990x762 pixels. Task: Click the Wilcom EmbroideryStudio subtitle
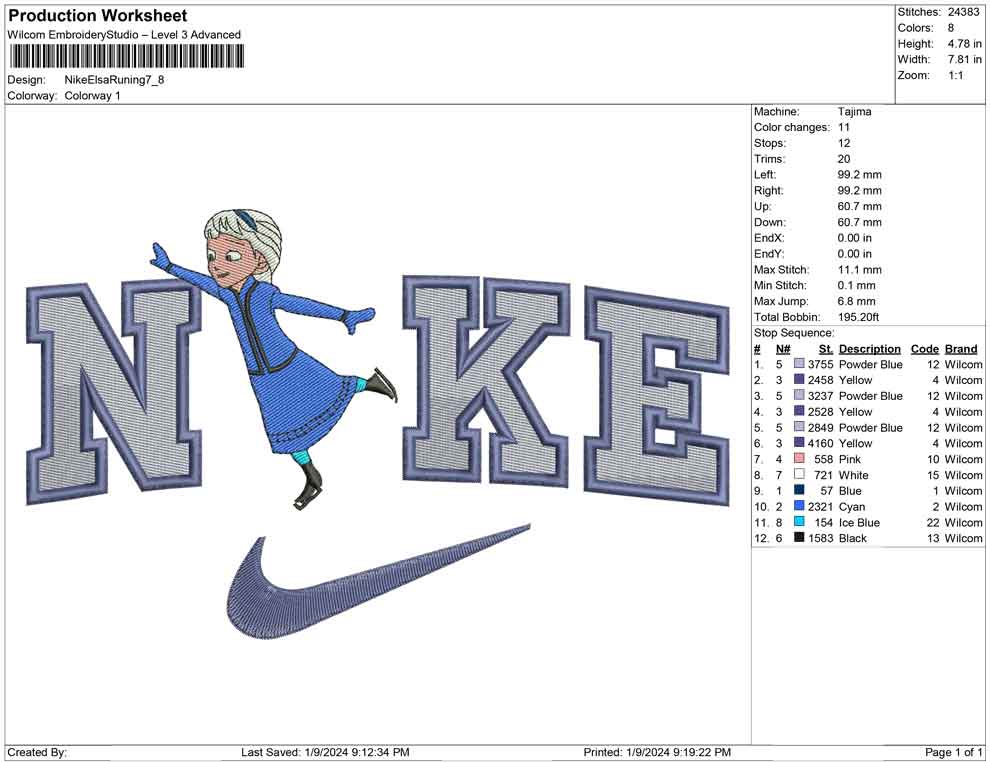[124, 35]
